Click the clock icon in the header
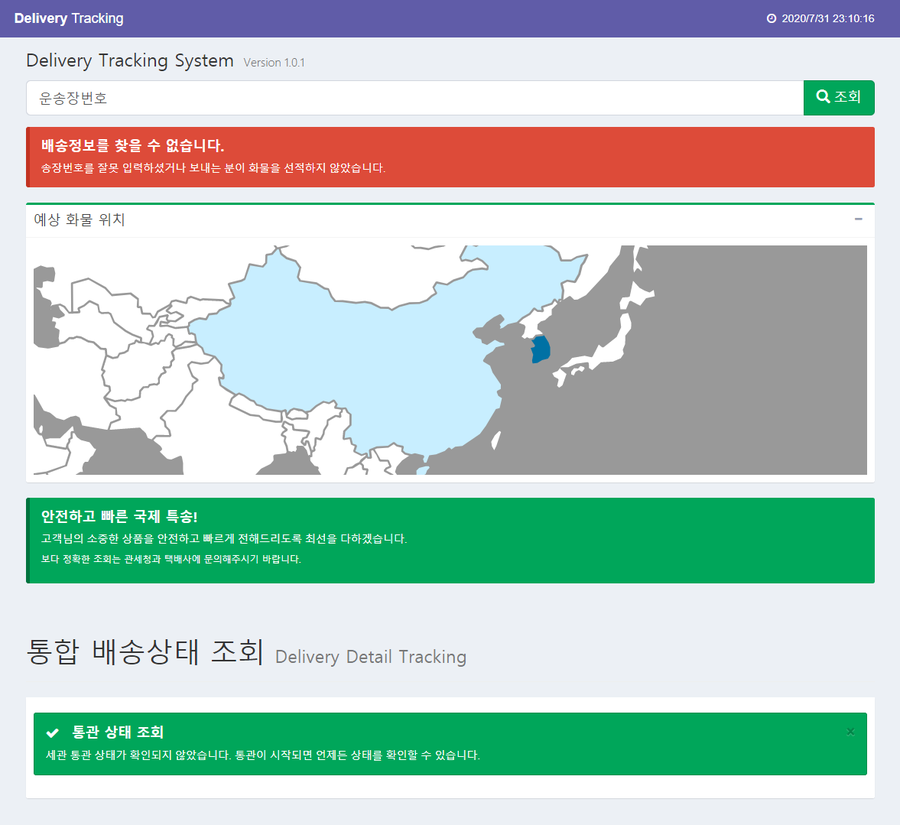The image size is (900, 825). tap(769, 18)
